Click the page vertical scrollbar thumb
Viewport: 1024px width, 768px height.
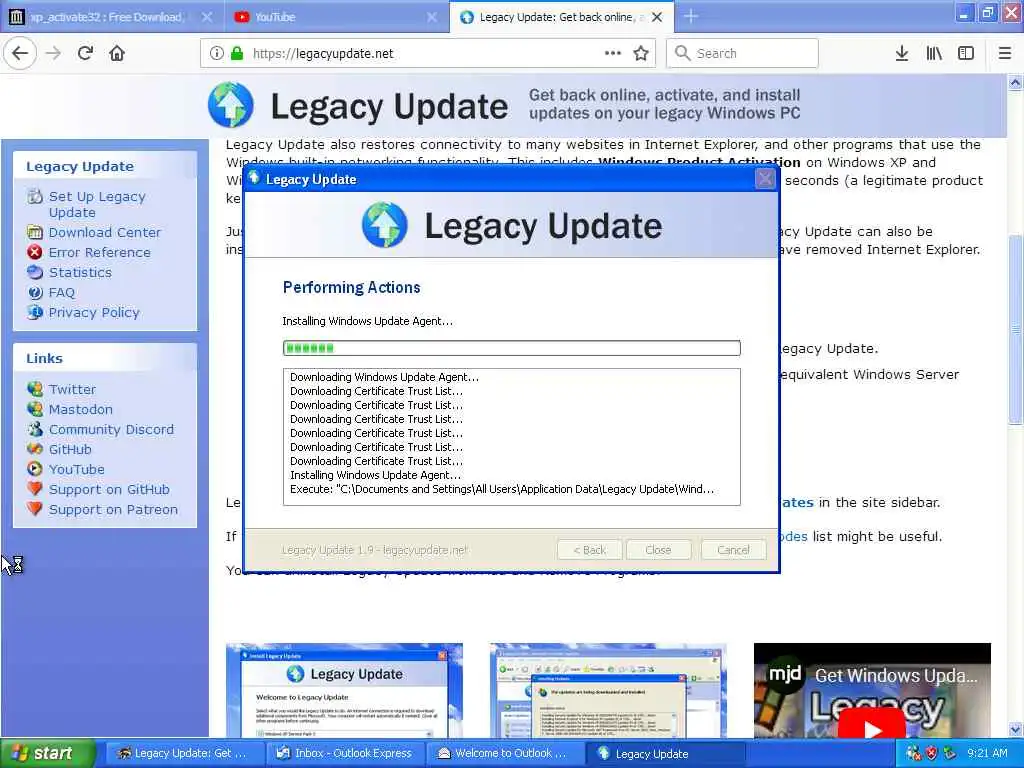point(1015,330)
